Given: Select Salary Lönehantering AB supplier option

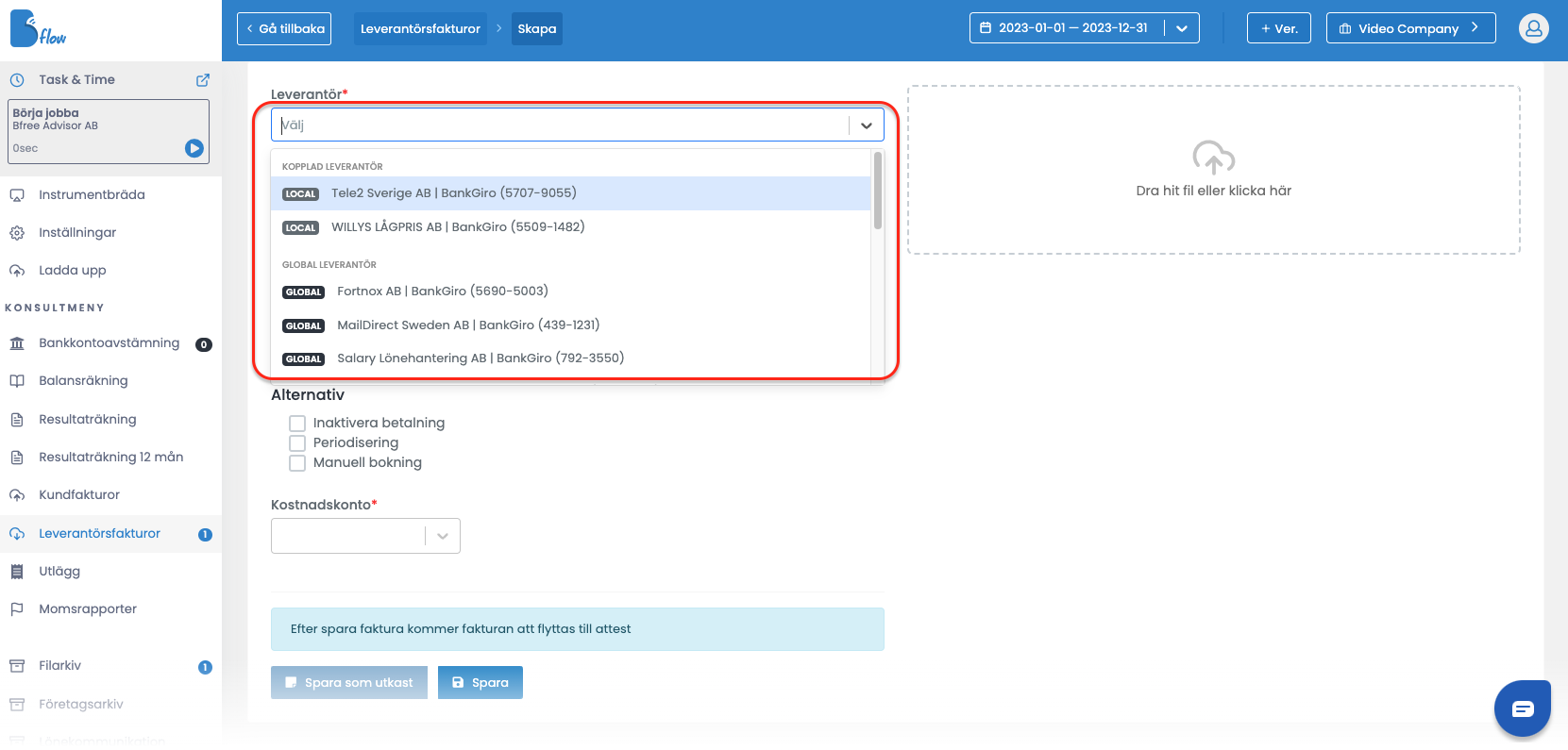Looking at the screenshot, I should pyautogui.click(x=570, y=358).
